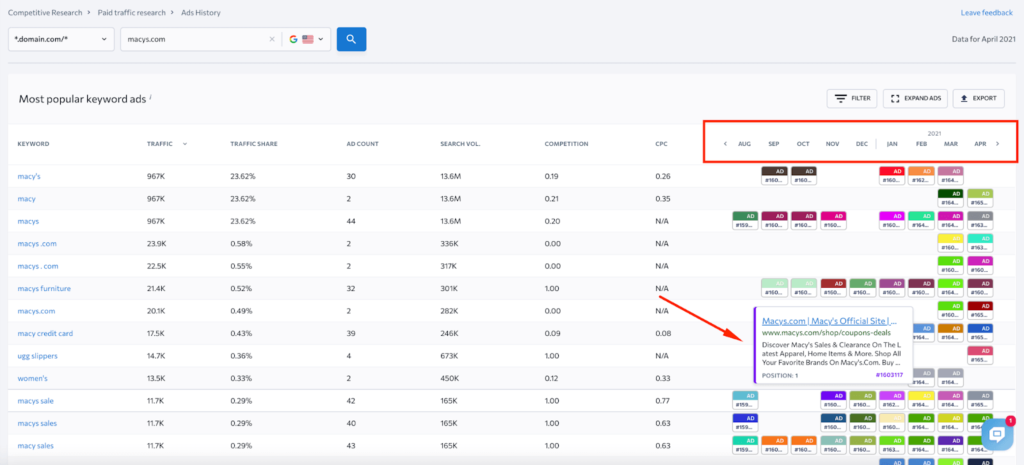Open the macys sales keyword
Viewport: 1024px width, 465px height.
click(x=37, y=423)
